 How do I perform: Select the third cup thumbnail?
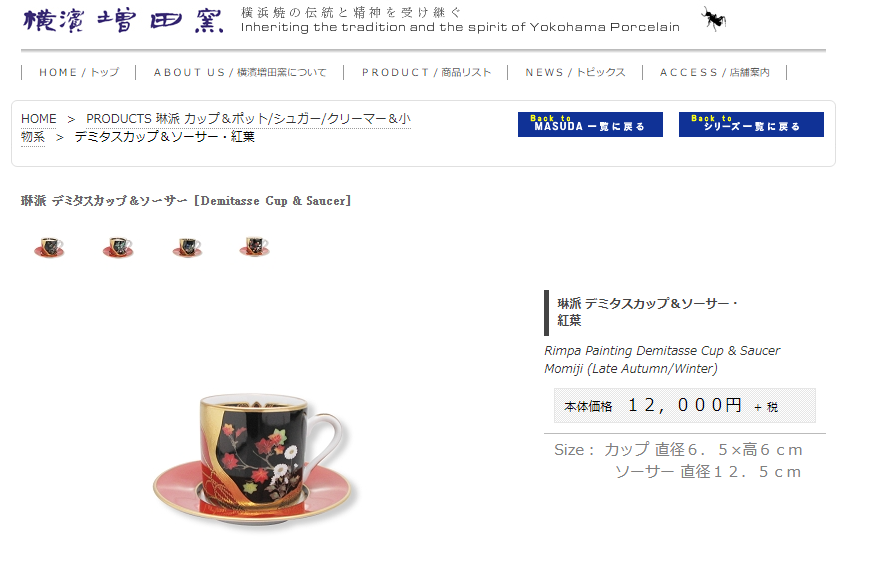(187, 247)
